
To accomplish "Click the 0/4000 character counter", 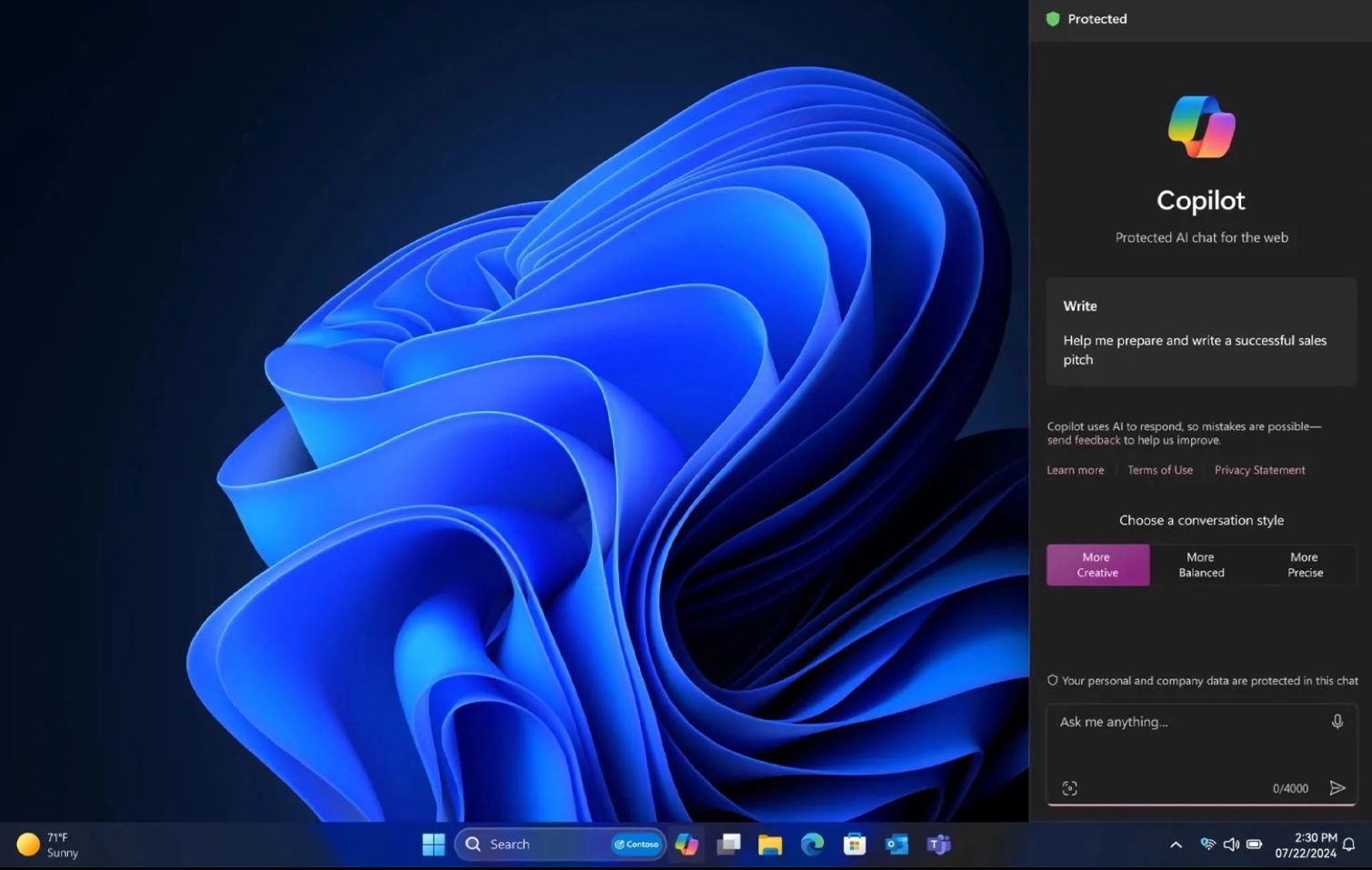I will (x=1290, y=788).
